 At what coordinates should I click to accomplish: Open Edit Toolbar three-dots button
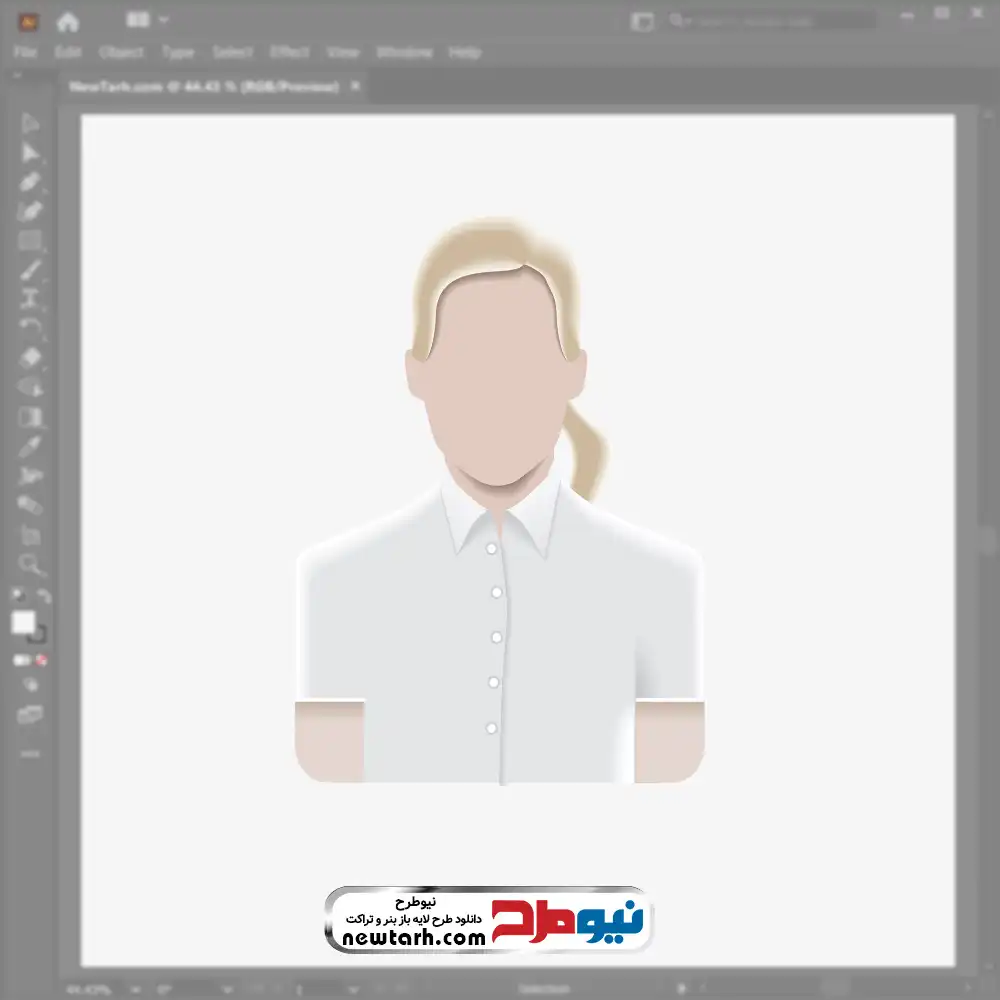[x=29, y=754]
